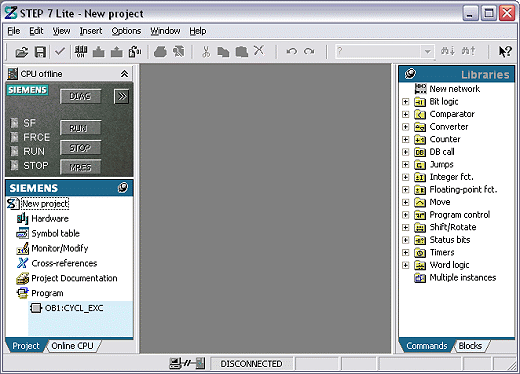Click into the toolbar search input field
The image size is (520, 374).
coord(378,52)
